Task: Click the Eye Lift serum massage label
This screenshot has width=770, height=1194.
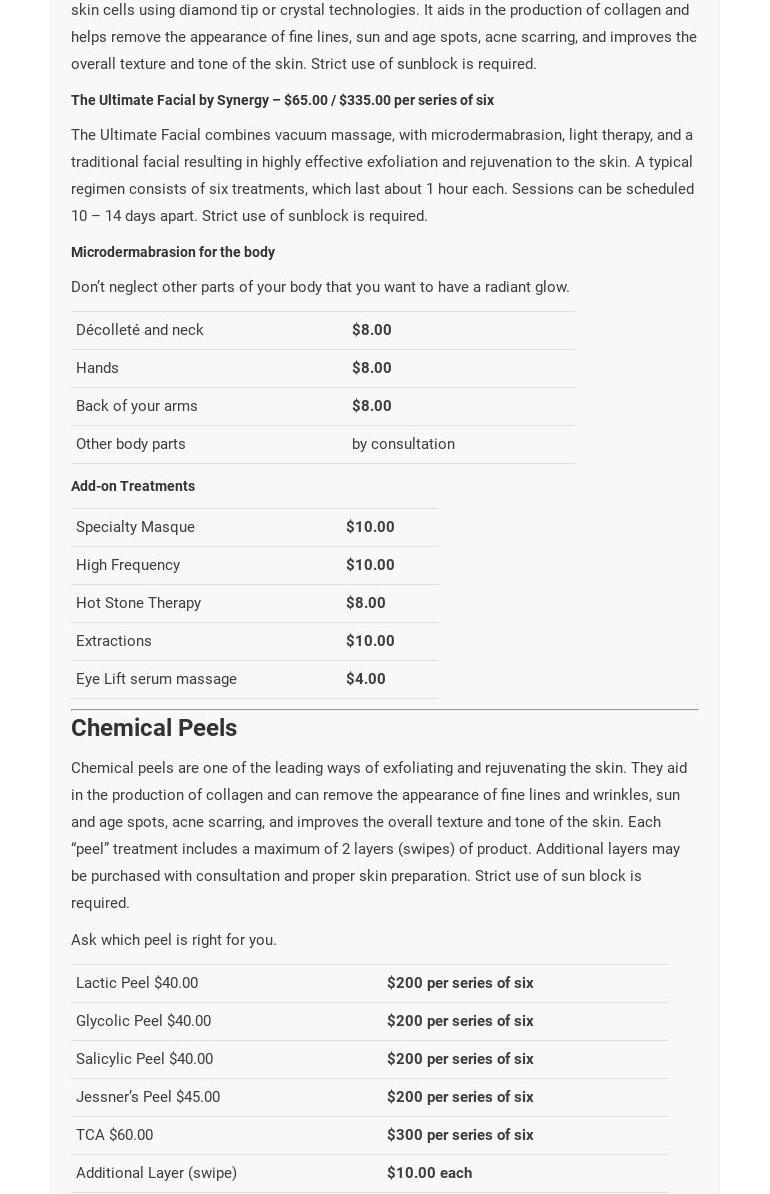Action: tap(156, 679)
